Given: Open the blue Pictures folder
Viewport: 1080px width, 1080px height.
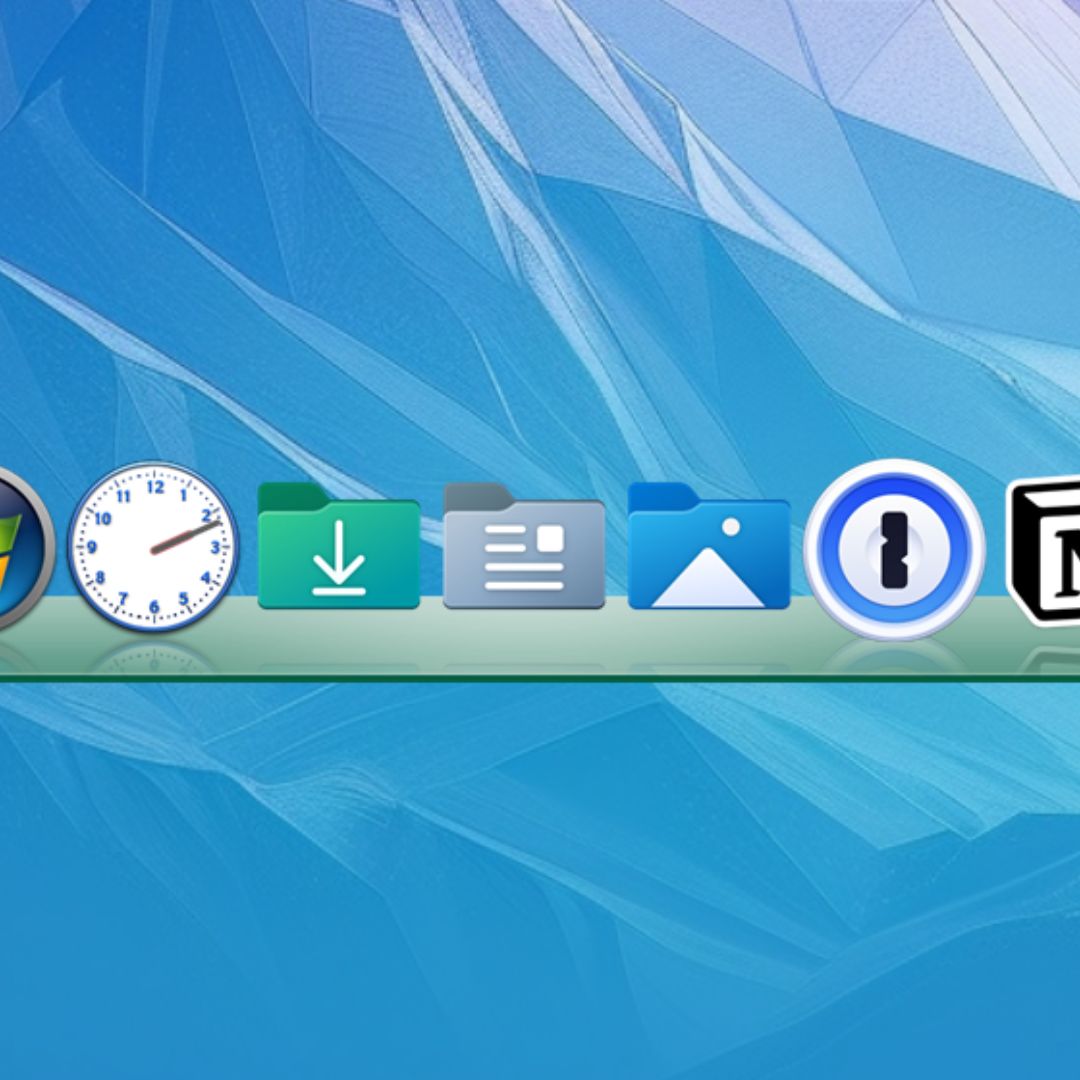Looking at the screenshot, I should [709, 546].
